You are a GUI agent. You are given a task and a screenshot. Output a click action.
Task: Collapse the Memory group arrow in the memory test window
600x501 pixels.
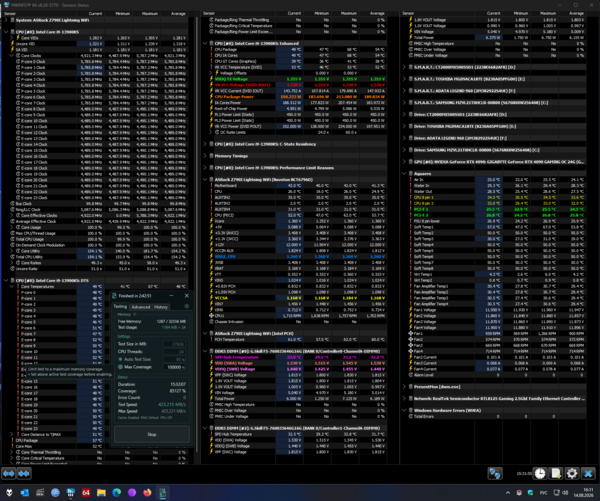(135, 315)
